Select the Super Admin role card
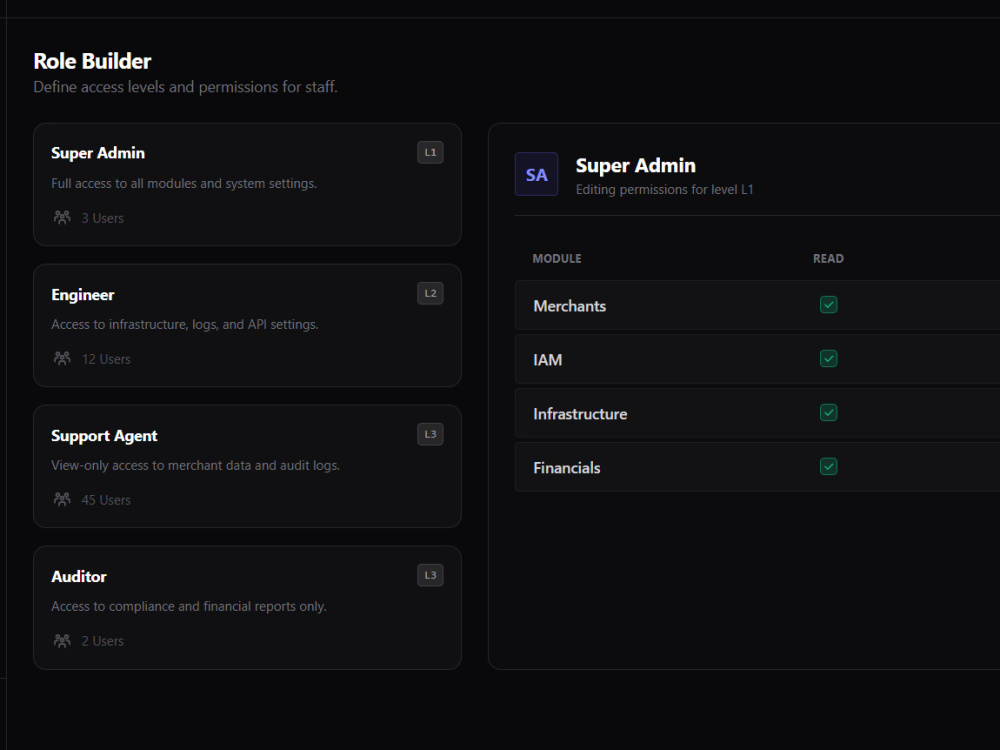 coord(247,184)
